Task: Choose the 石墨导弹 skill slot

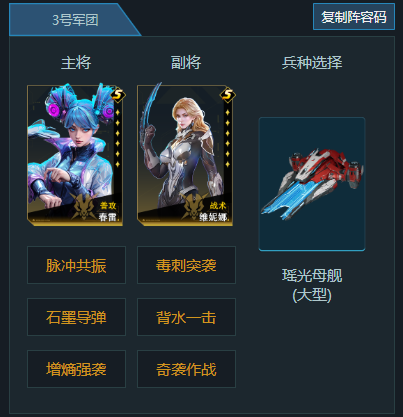Action: [x=76, y=317]
